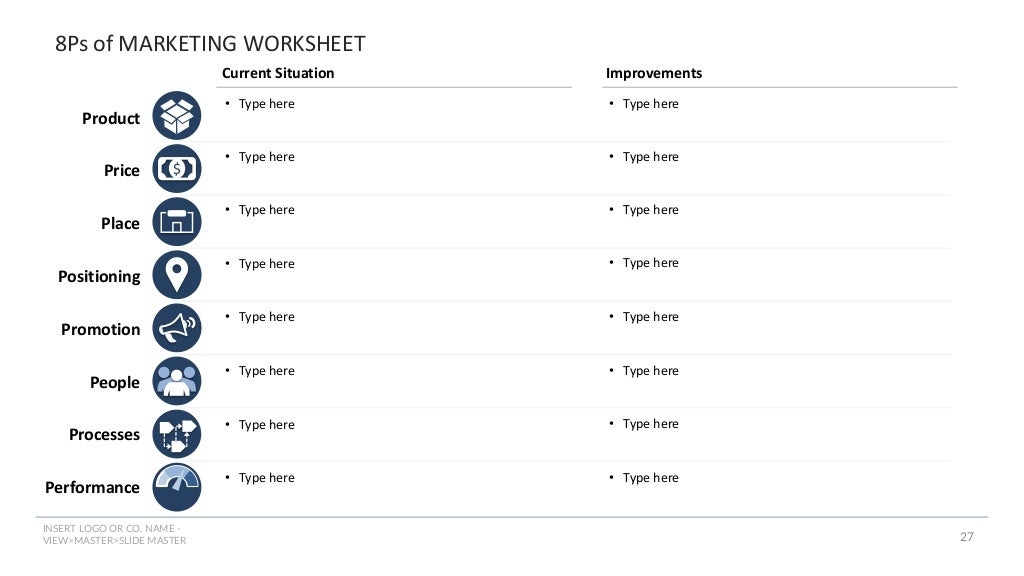Click People row Current Situation 'Type here'
This screenshot has height=576, width=1024.
(x=266, y=371)
